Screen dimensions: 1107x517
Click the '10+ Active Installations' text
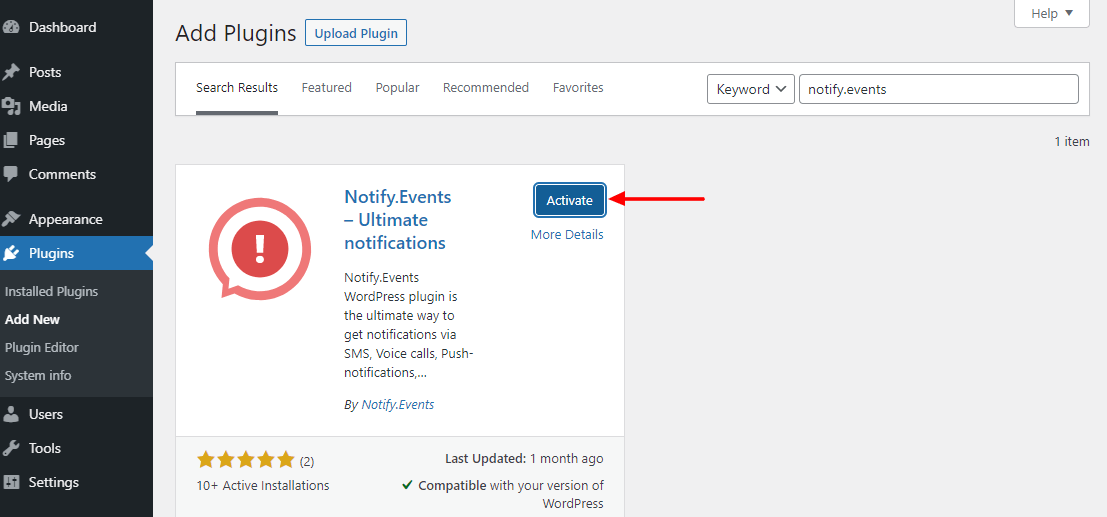(x=263, y=485)
